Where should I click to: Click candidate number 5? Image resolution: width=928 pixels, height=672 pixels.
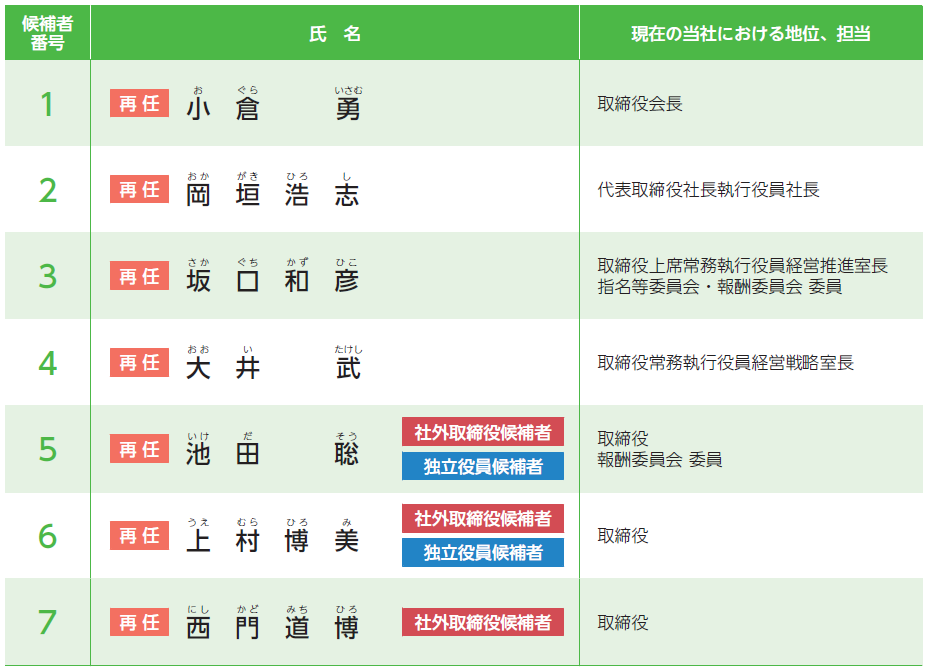coord(47,450)
